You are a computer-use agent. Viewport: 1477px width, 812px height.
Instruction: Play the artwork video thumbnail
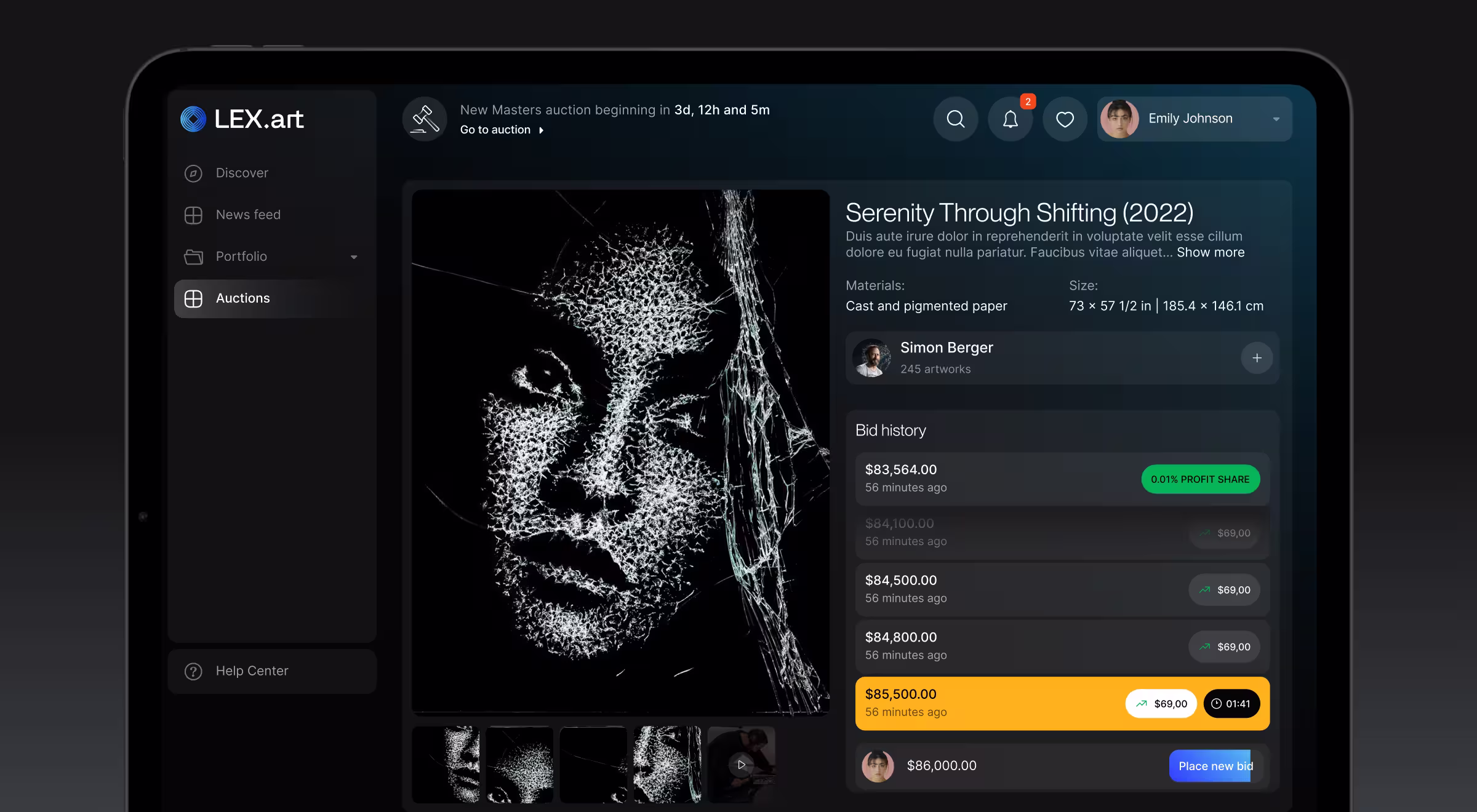coord(741,765)
